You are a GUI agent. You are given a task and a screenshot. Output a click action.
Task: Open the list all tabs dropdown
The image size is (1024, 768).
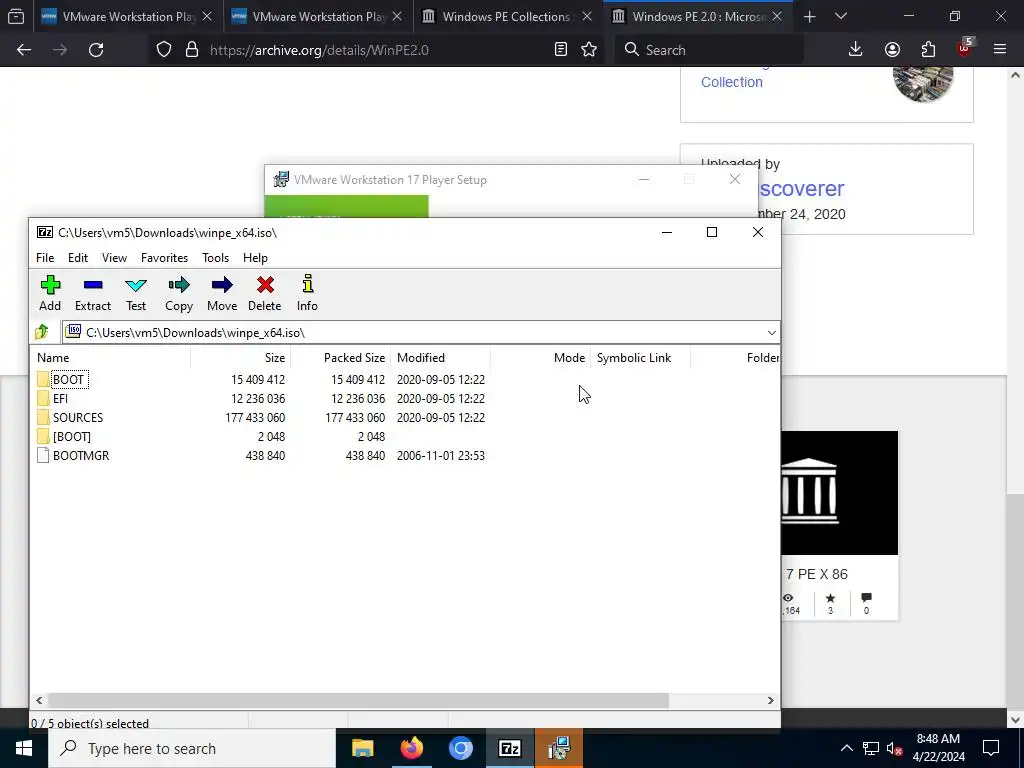841,16
